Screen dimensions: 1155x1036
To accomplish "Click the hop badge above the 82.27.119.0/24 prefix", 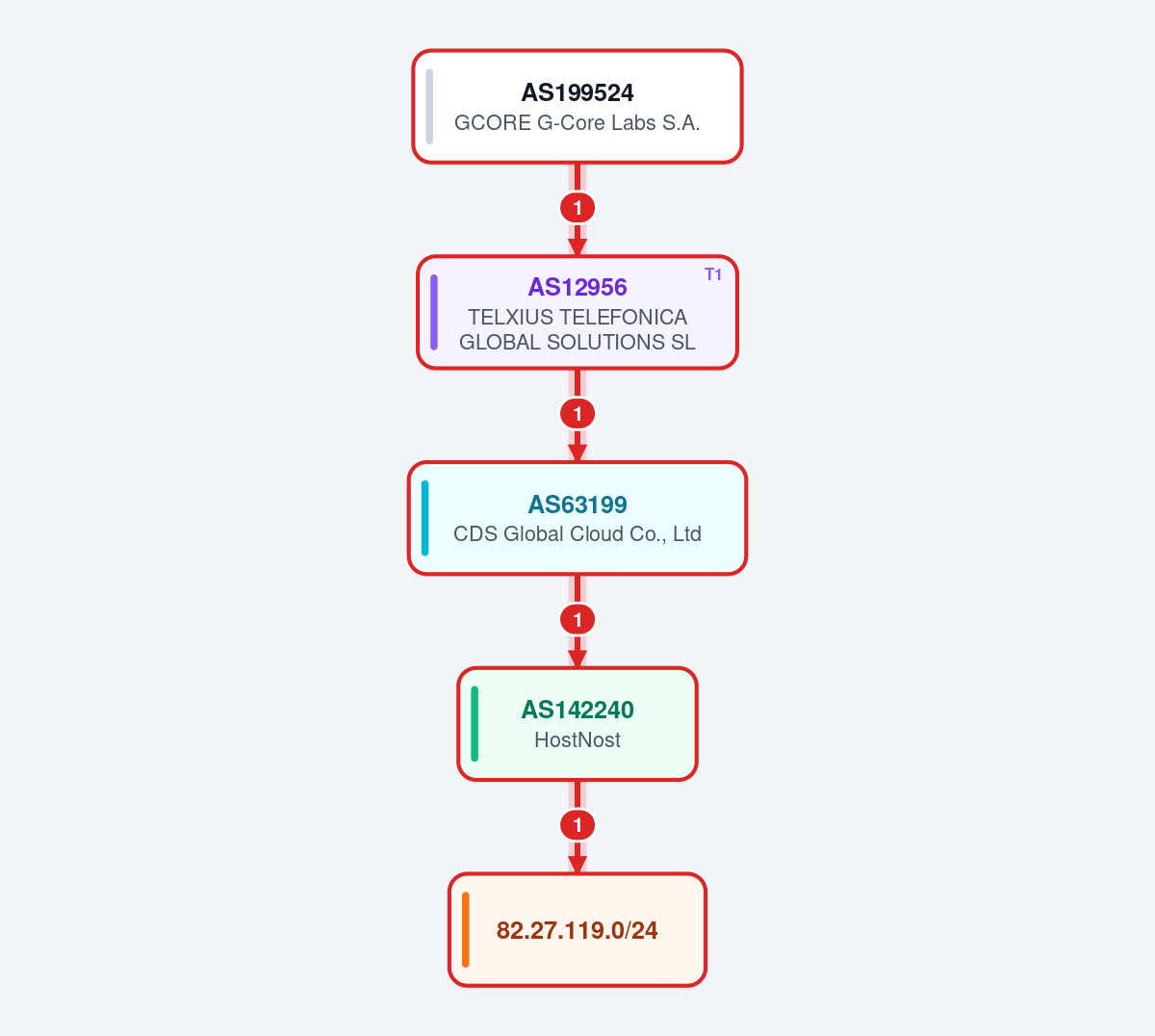I will (577, 825).
